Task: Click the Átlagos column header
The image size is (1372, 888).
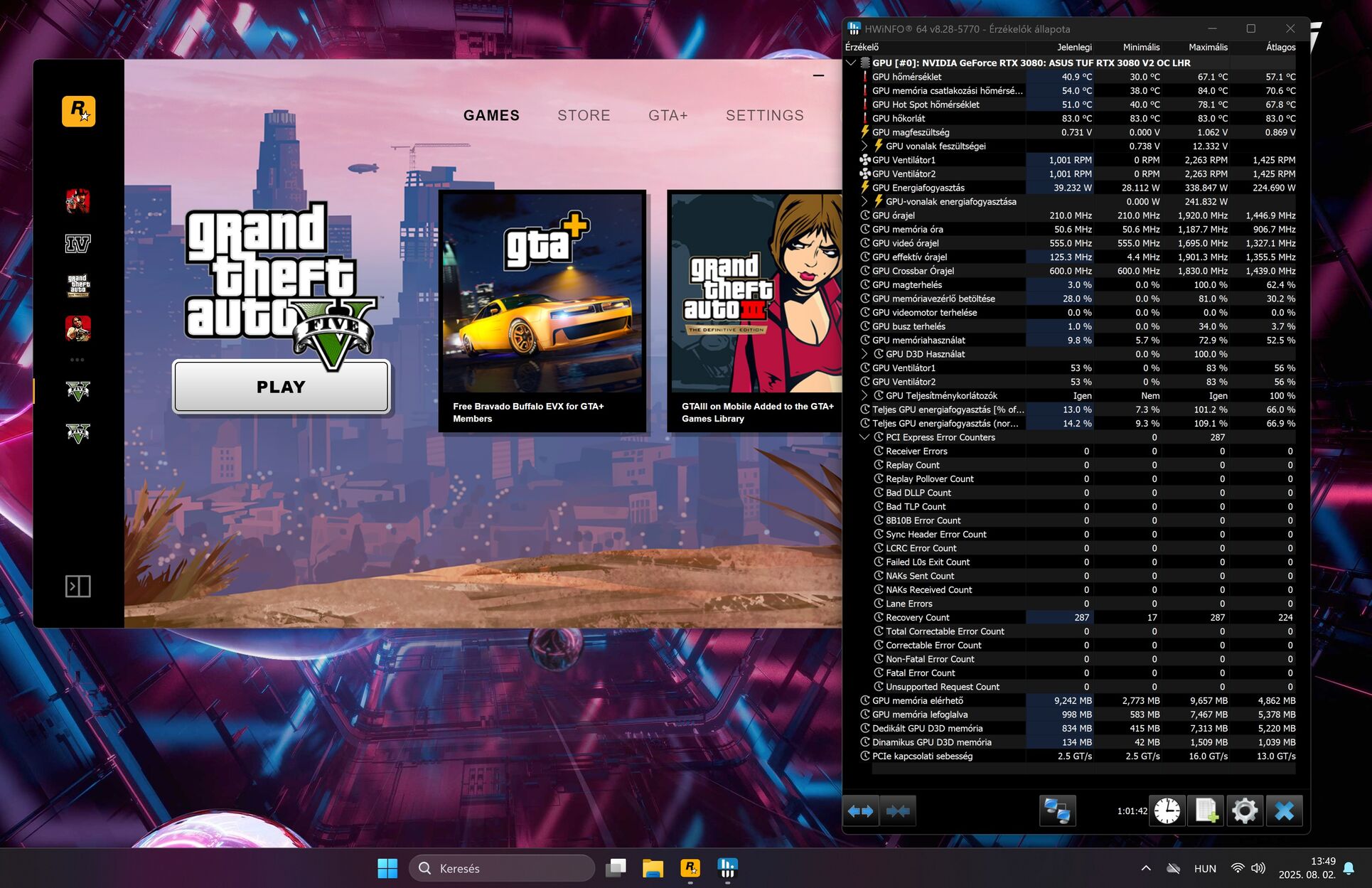Action: [1280, 47]
